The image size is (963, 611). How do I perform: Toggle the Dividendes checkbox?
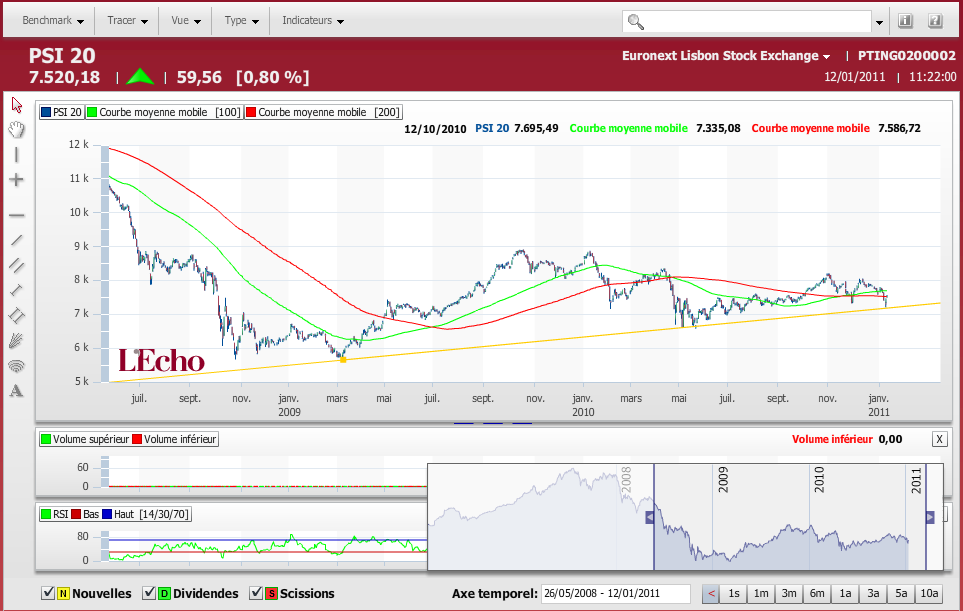click(149, 593)
